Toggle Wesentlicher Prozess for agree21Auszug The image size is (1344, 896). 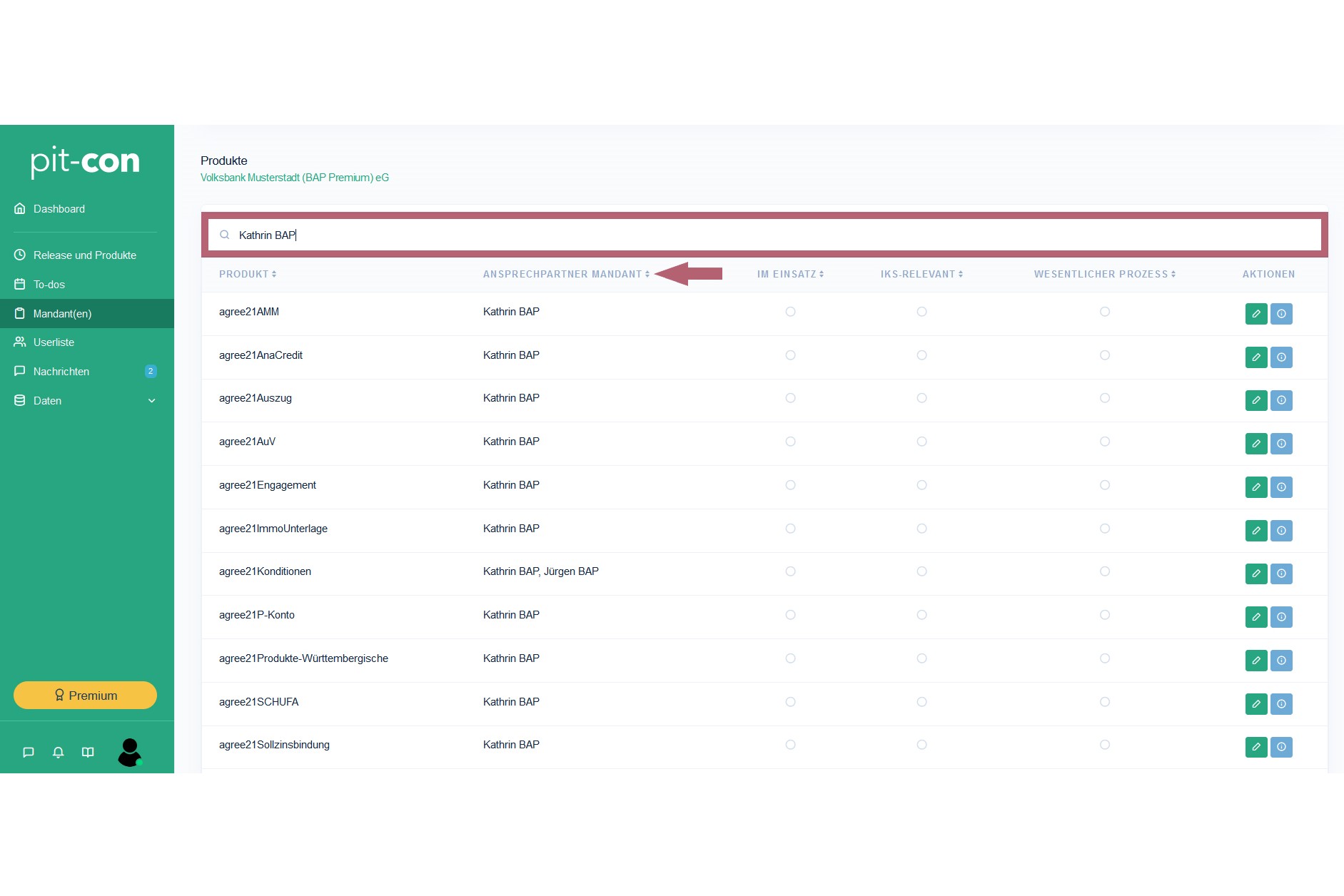[x=1104, y=398]
